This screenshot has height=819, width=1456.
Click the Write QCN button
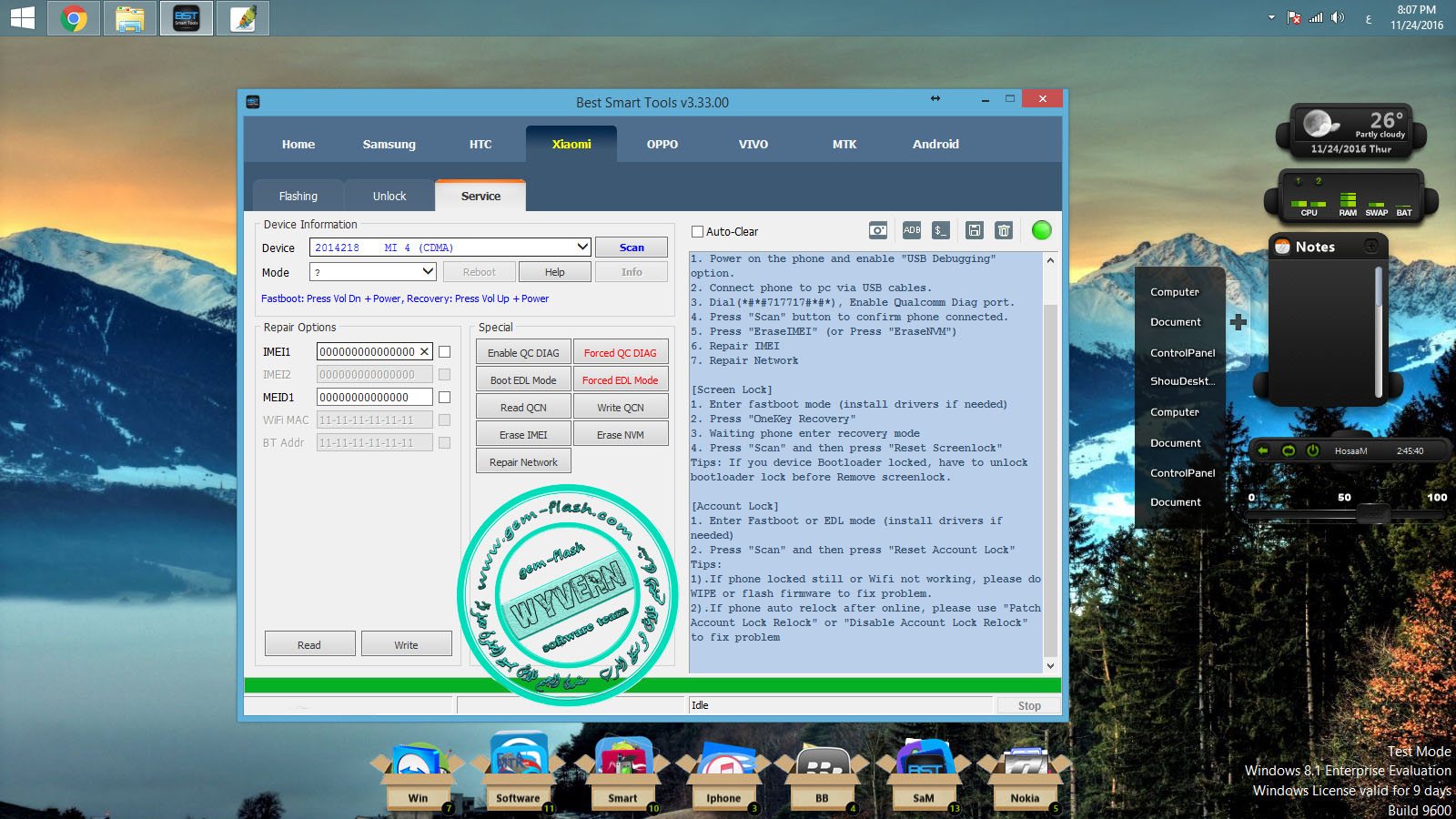click(621, 407)
